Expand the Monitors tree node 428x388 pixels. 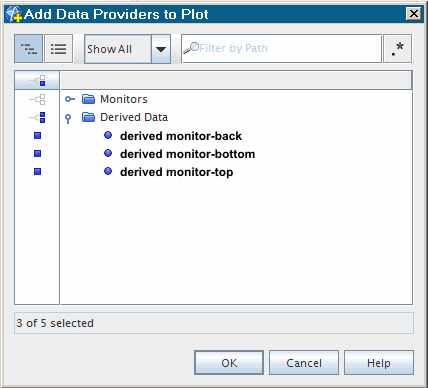(70, 99)
